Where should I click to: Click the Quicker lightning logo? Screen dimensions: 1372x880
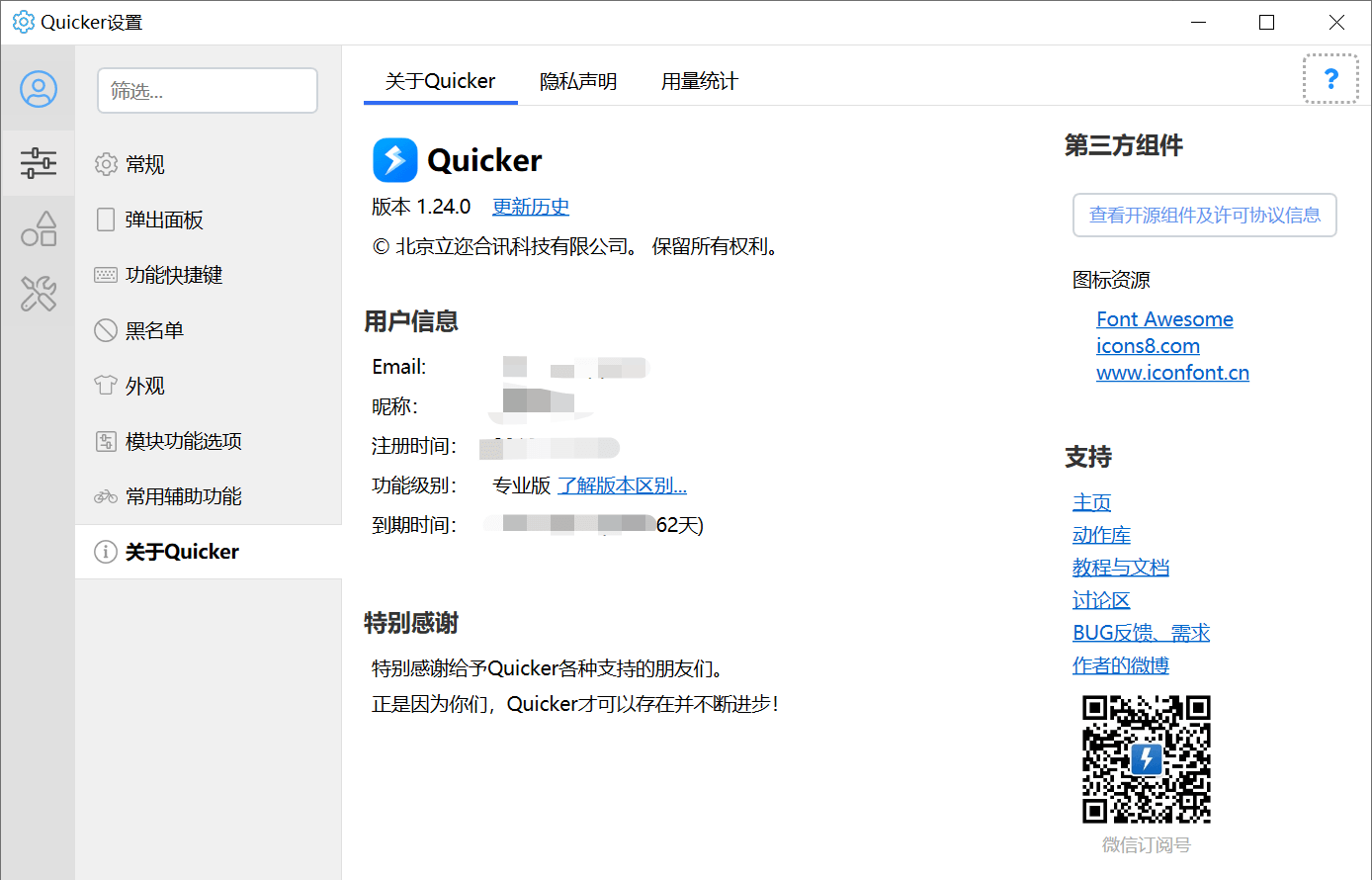[x=395, y=160]
